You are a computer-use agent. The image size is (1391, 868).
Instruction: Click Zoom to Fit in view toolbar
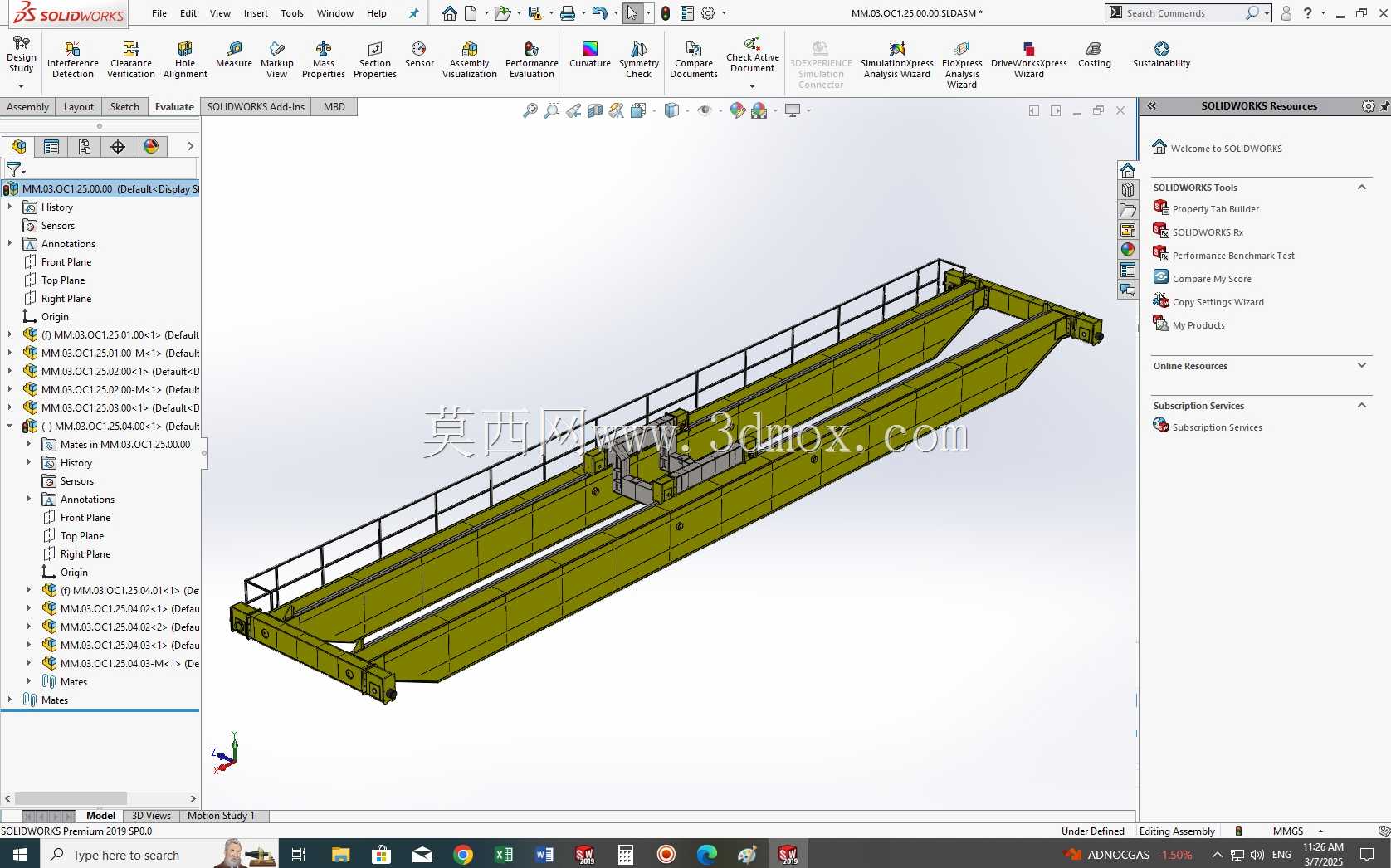coord(530,110)
